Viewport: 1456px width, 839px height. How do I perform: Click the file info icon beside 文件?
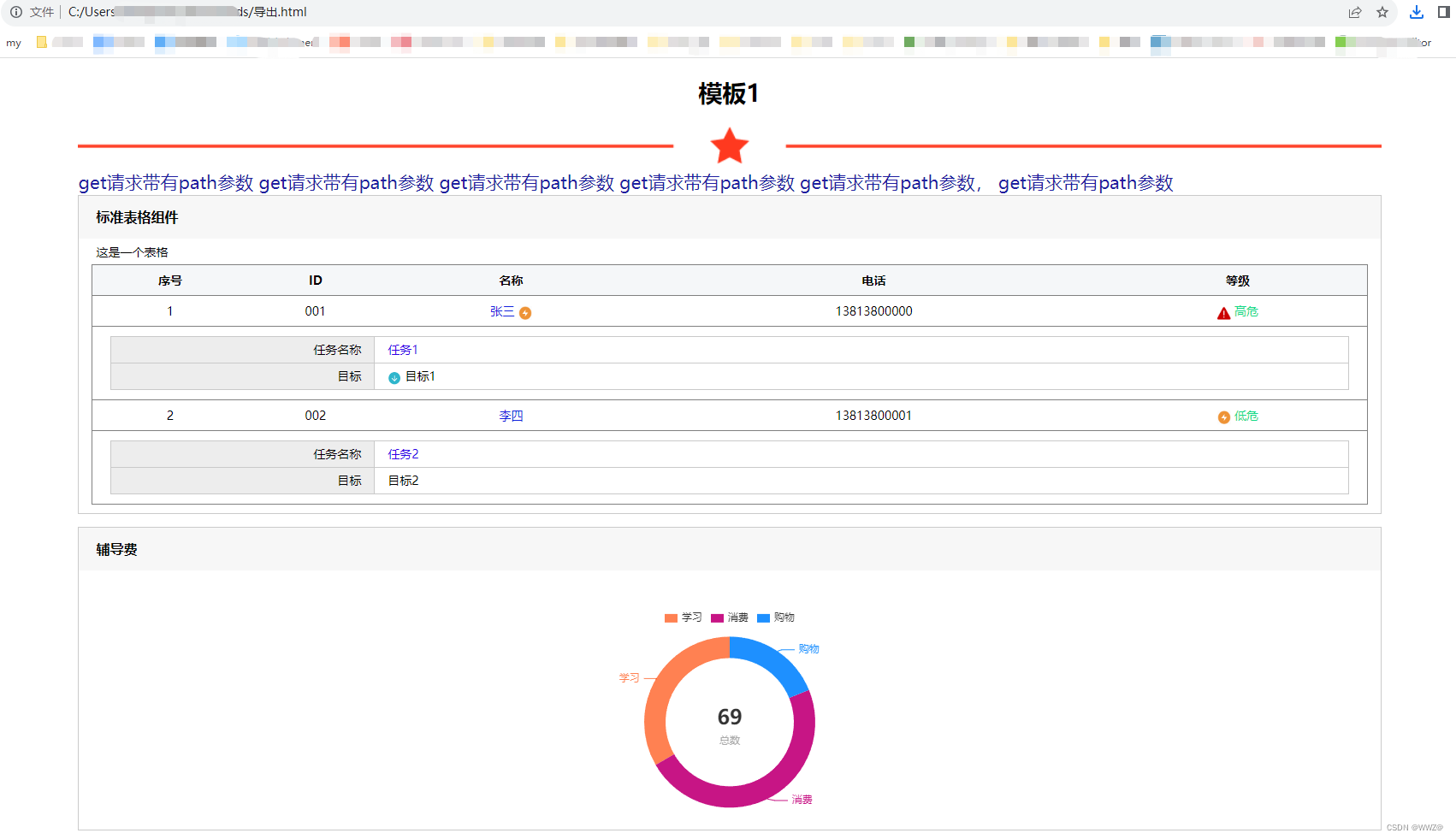(15, 12)
